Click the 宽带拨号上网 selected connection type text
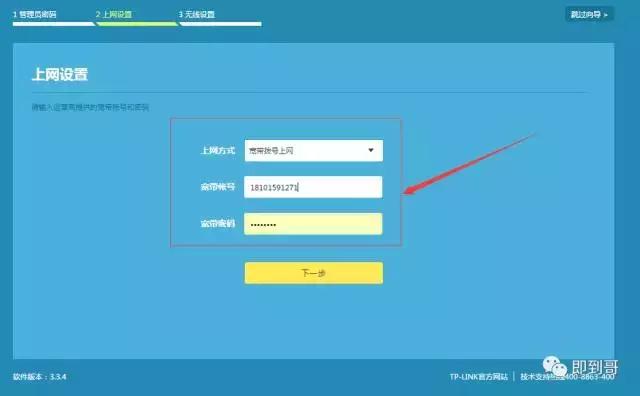 pyautogui.click(x=271, y=151)
